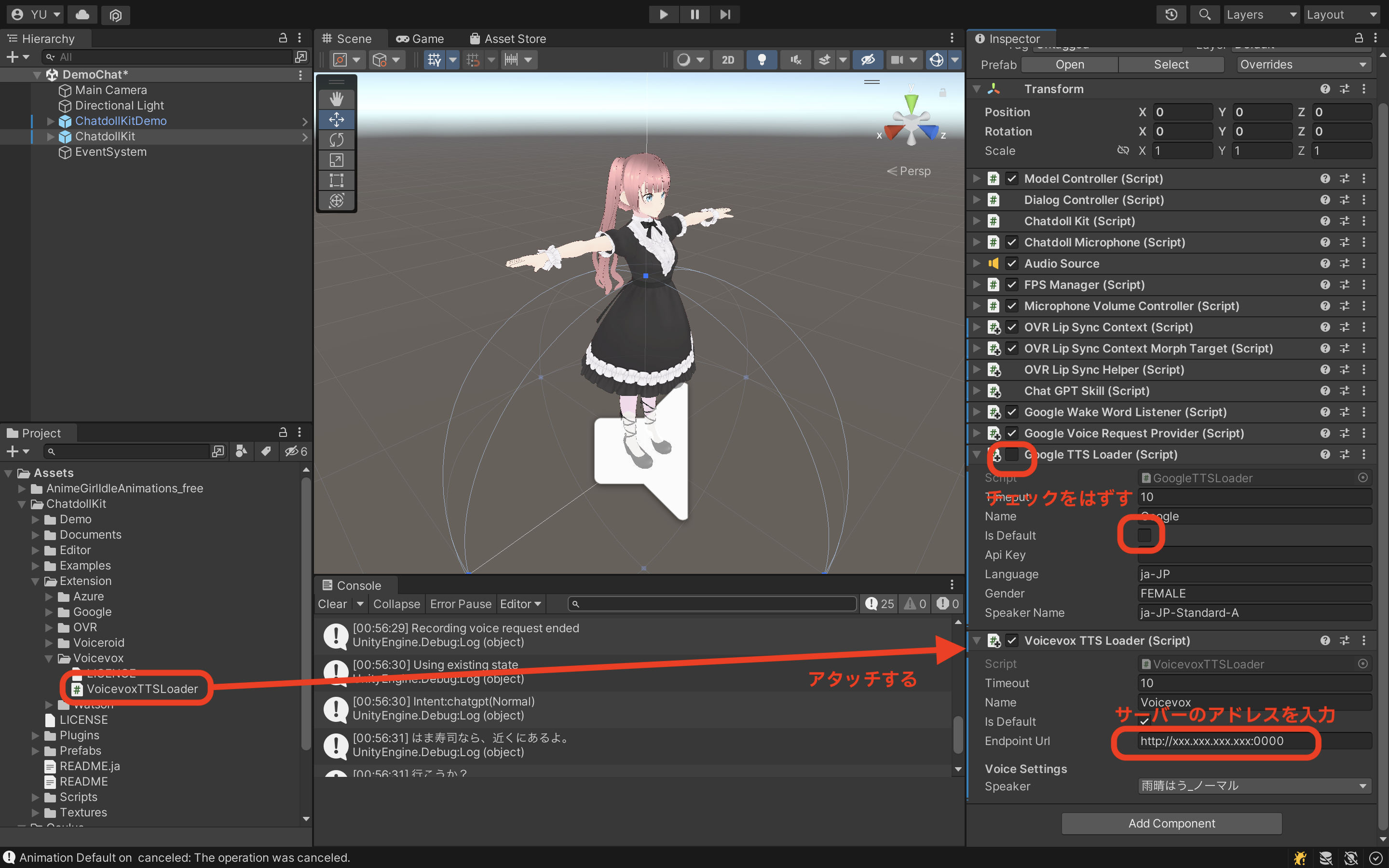This screenshot has height=868, width=1389.
Task: Select the Rotate tool in scene toolbar
Action: pos(336,139)
